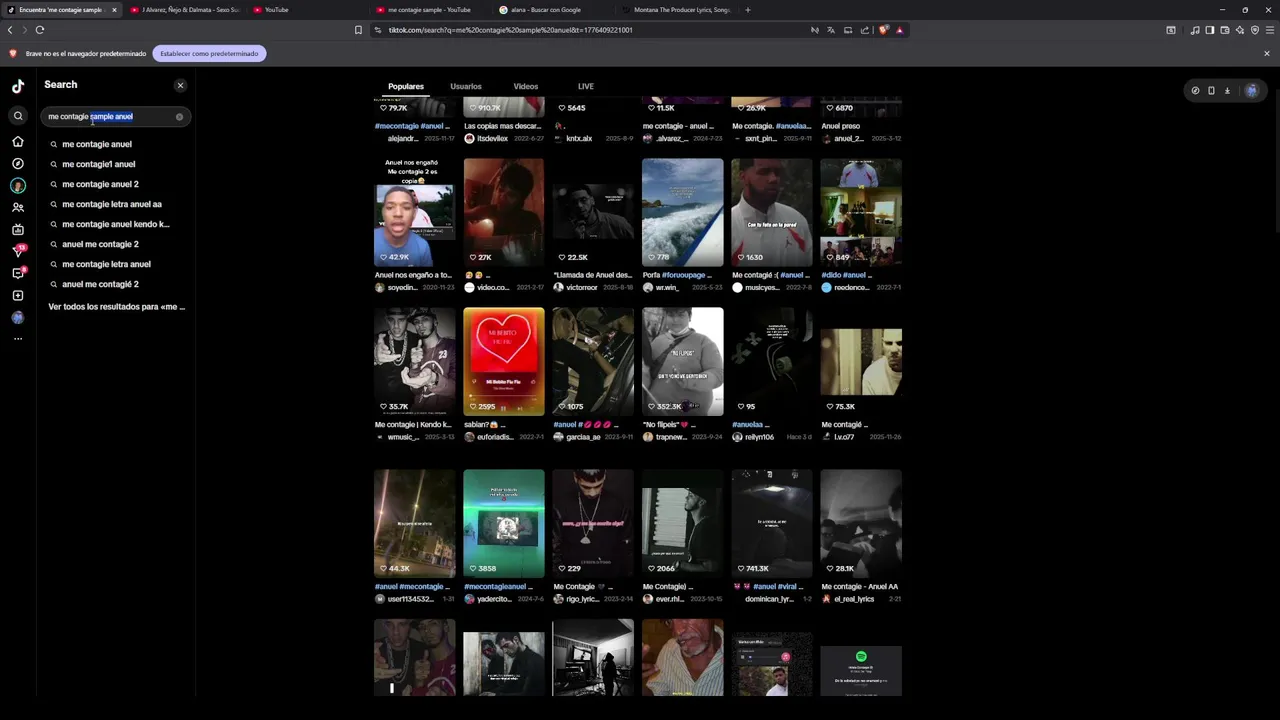Open the Explore compass icon in sidebar
This screenshot has height=720, width=1280.
click(18, 163)
